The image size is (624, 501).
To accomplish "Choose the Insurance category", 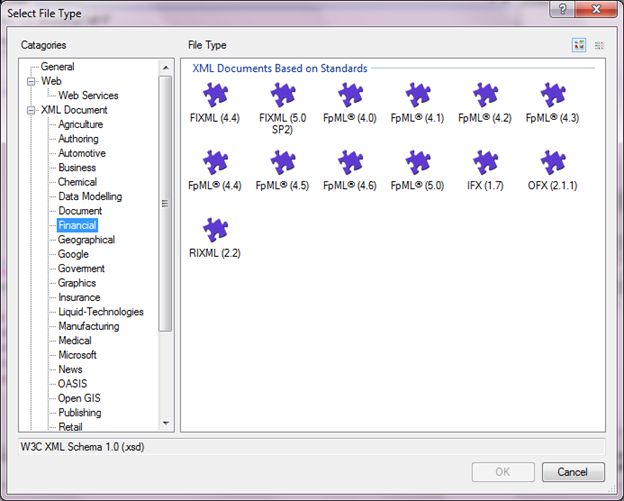I will 79,297.
